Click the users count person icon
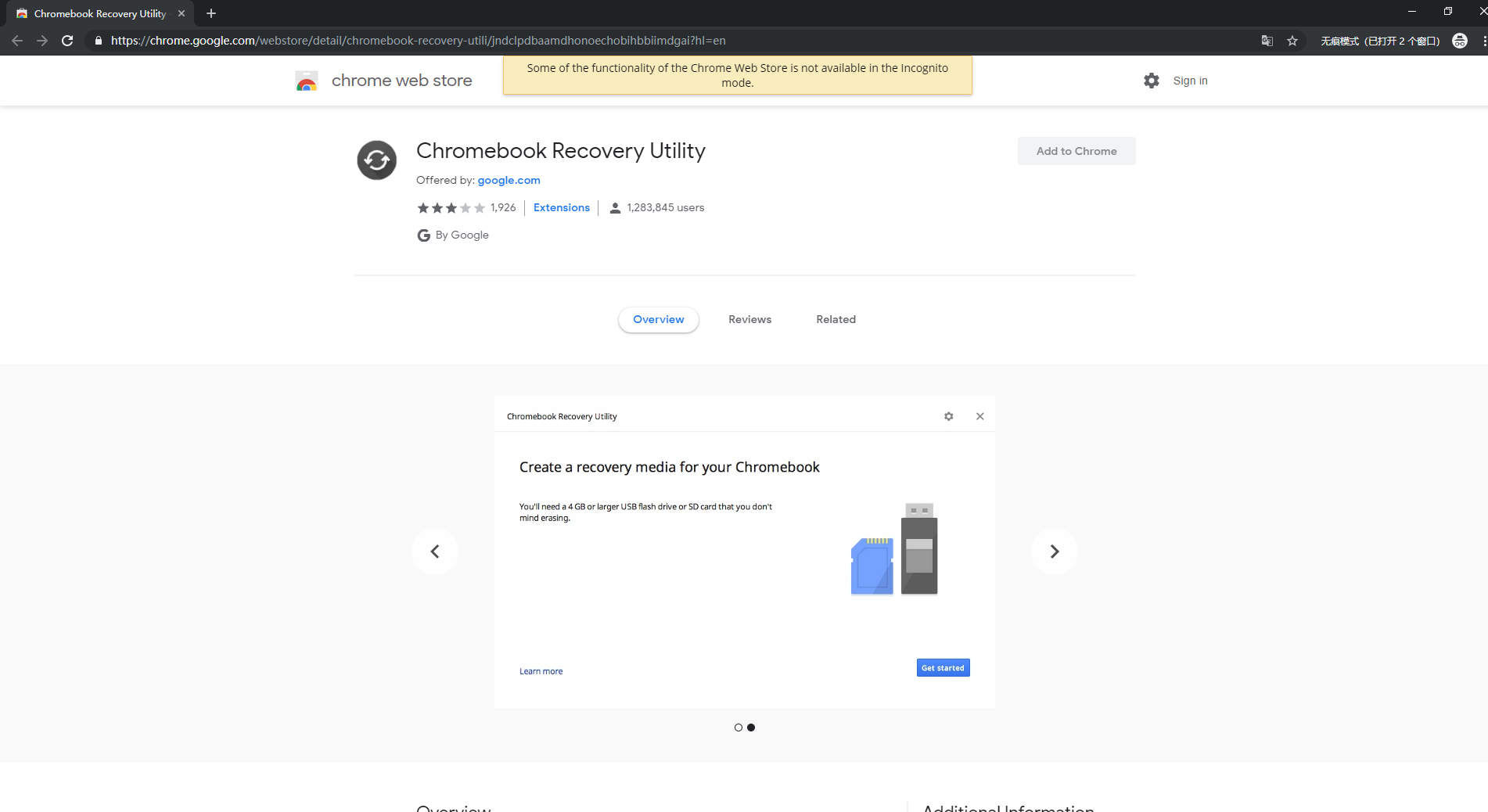The width and height of the screenshot is (1488, 812). 614,207
